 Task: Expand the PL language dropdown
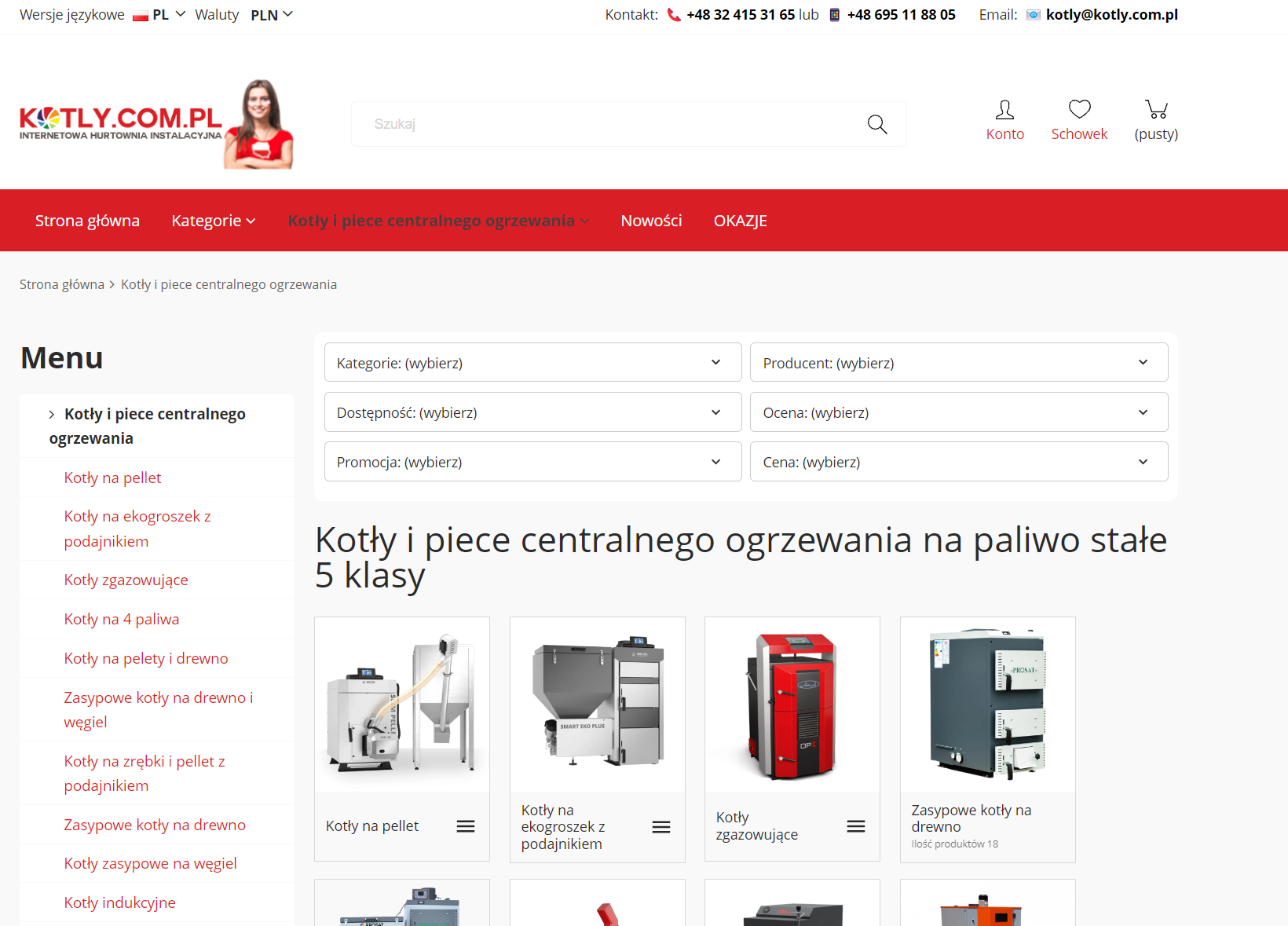[169, 15]
